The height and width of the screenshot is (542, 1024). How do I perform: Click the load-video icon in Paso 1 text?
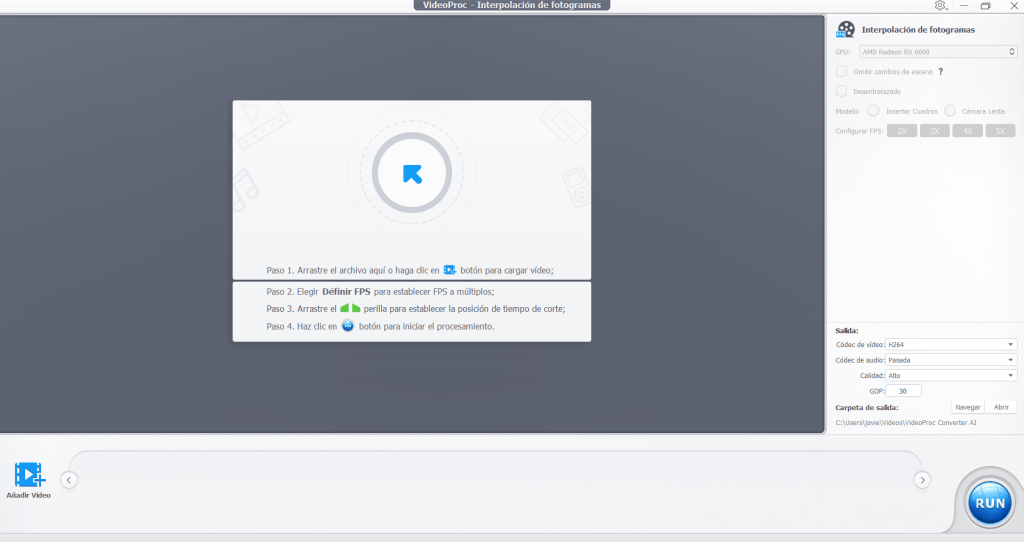click(x=450, y=270)
